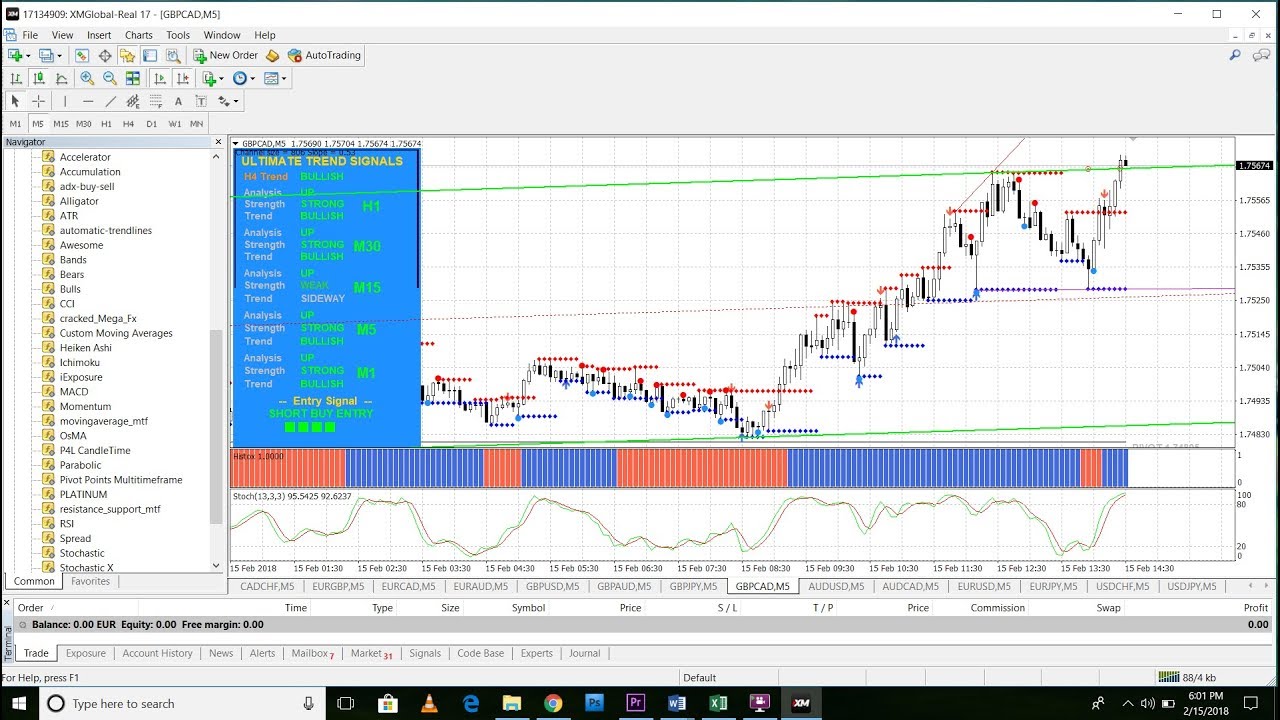Open Excel from the taskbar
Image resolution: width=1280 pixels, height=720 pixels.
pos(718,704)
